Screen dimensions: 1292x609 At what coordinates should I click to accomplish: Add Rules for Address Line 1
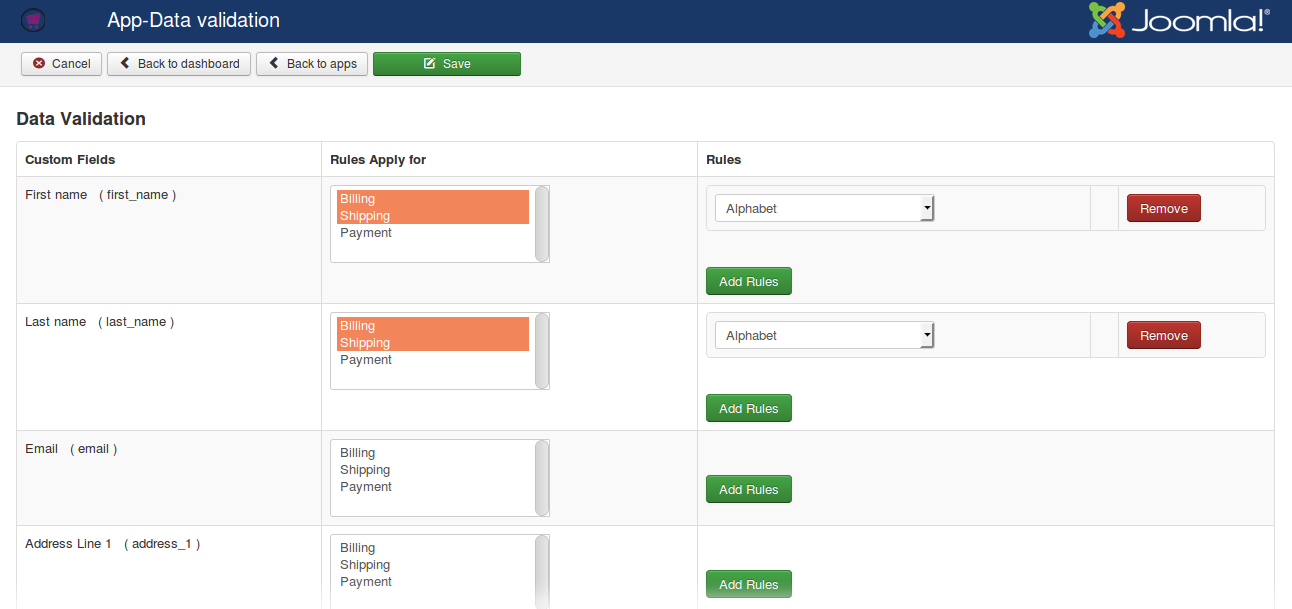click(x=748, y=584)
